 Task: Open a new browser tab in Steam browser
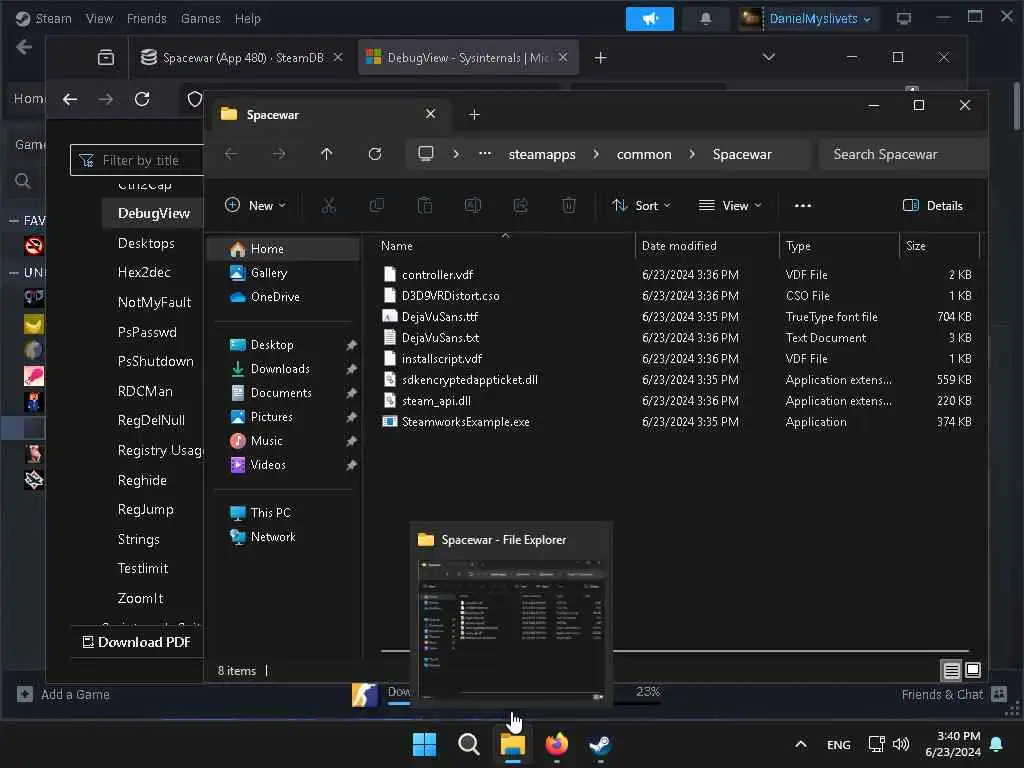(x=600, y=58)
